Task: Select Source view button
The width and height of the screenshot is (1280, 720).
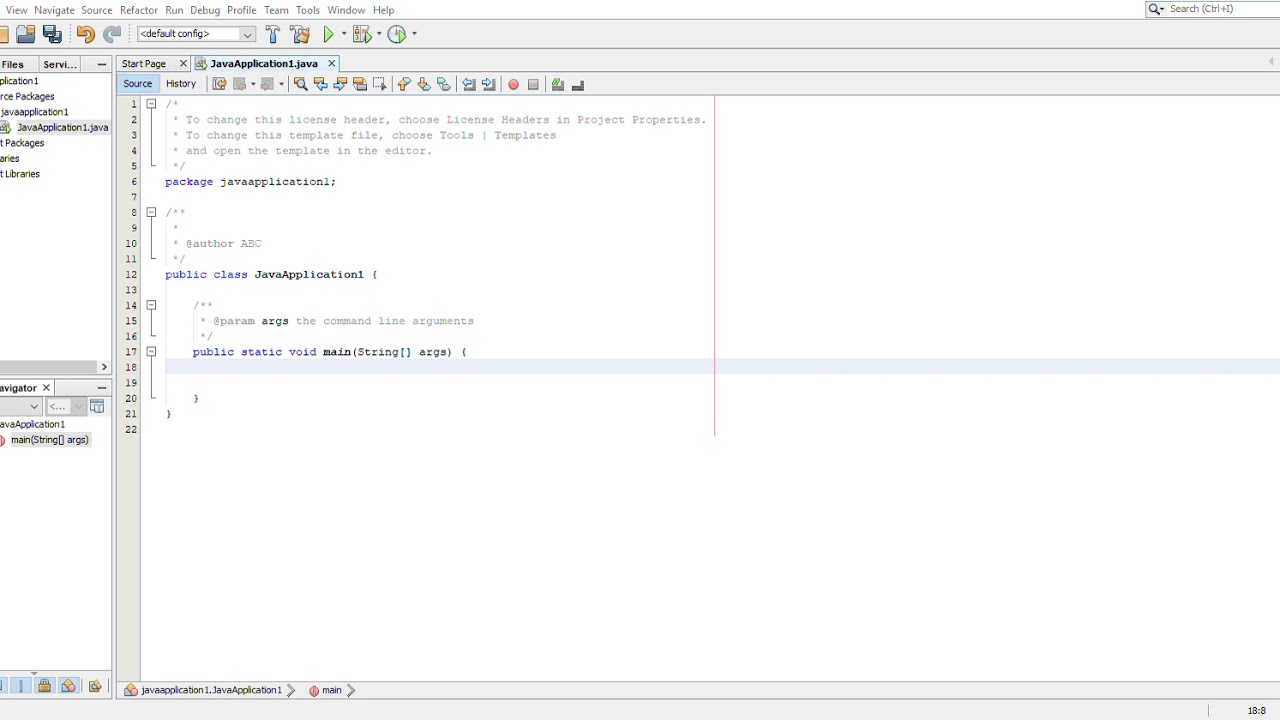Action: pos(138,84)
